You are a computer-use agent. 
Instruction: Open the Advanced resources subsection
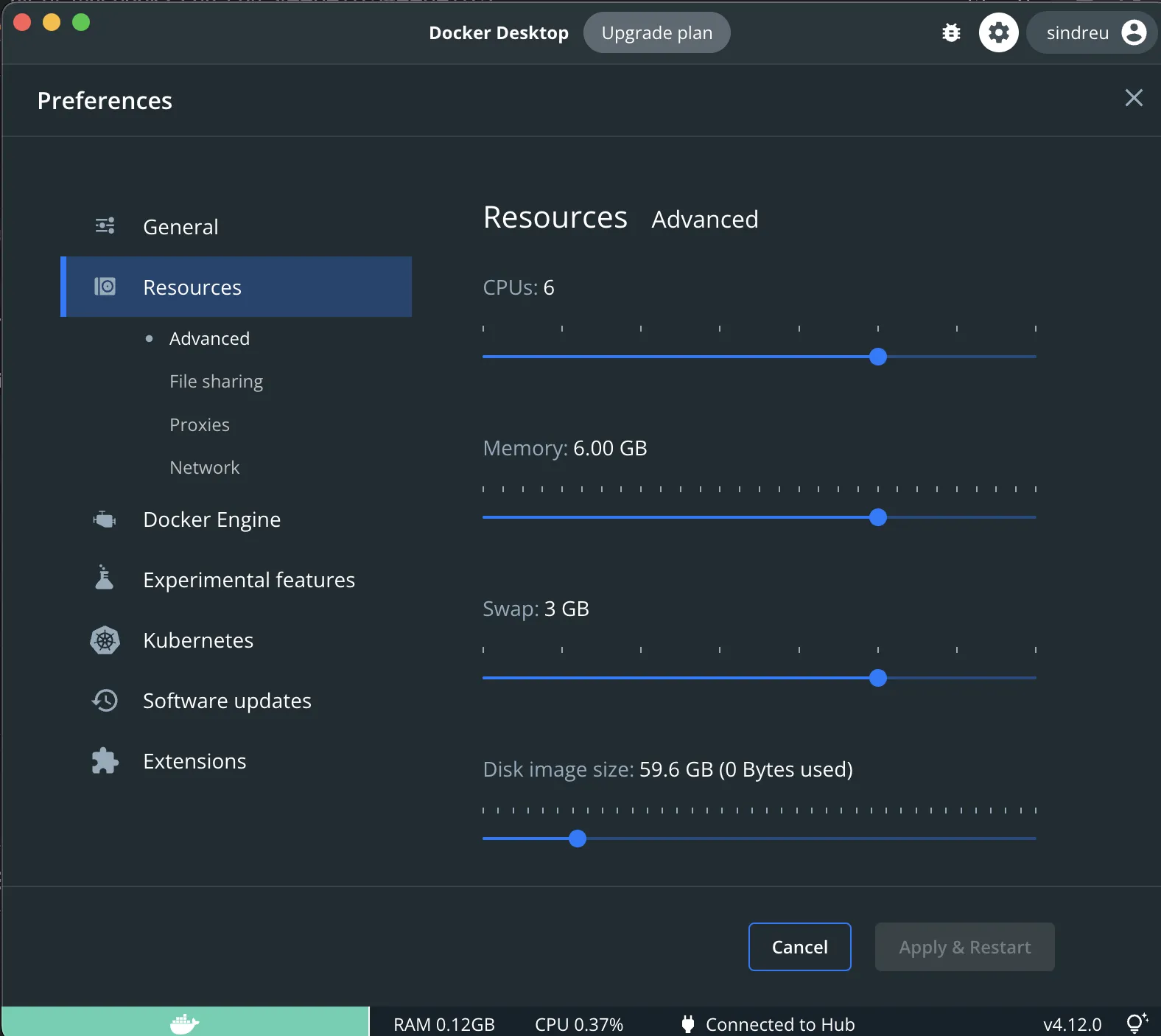209,338
